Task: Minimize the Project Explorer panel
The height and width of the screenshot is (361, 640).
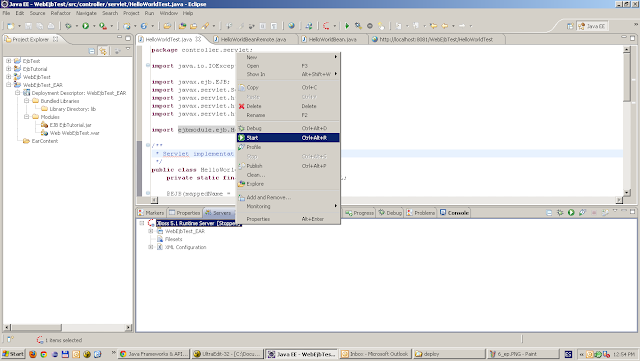Action: (x=120, y=38)
